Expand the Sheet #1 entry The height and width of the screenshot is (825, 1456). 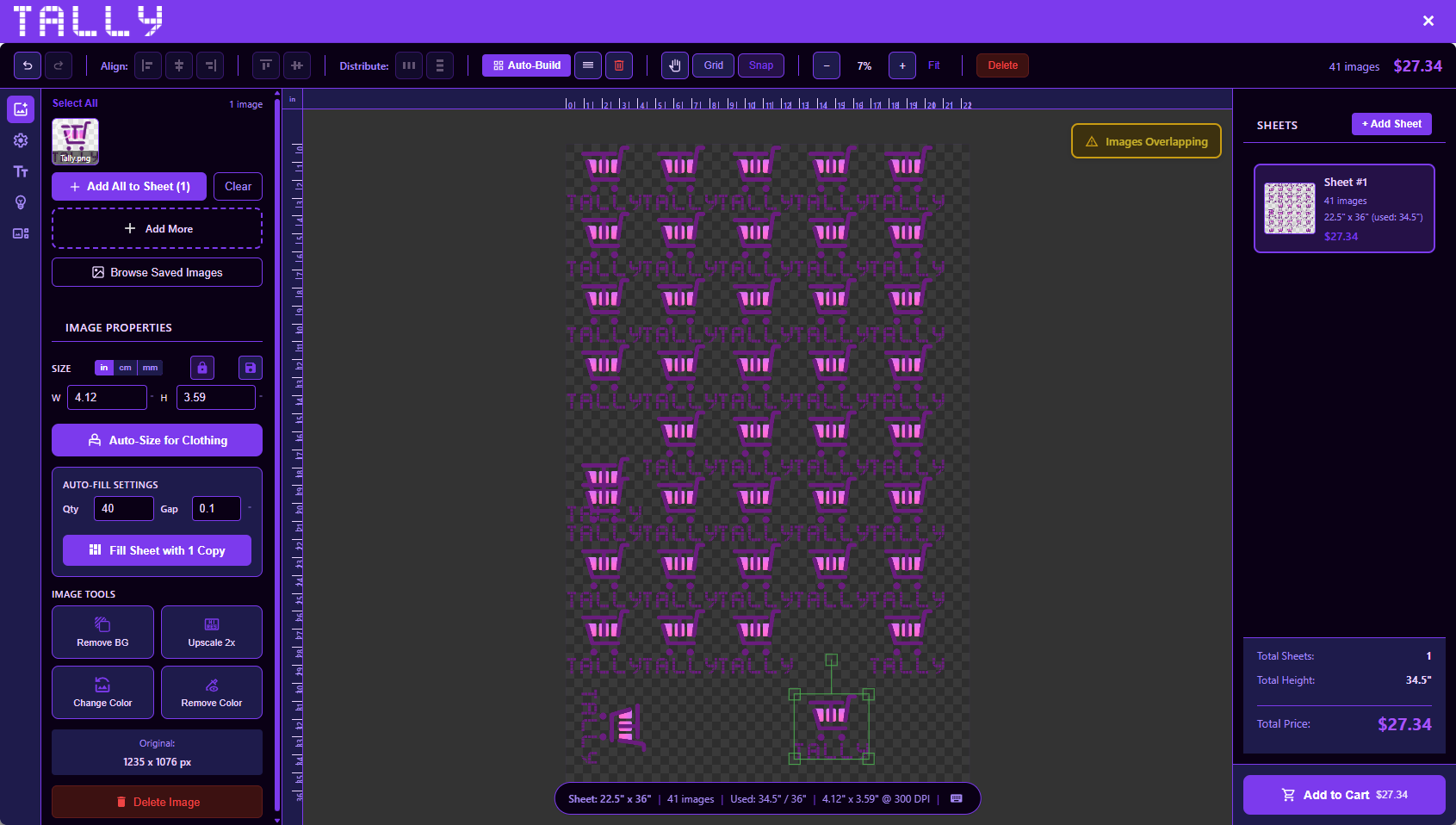pos(1343,208)
